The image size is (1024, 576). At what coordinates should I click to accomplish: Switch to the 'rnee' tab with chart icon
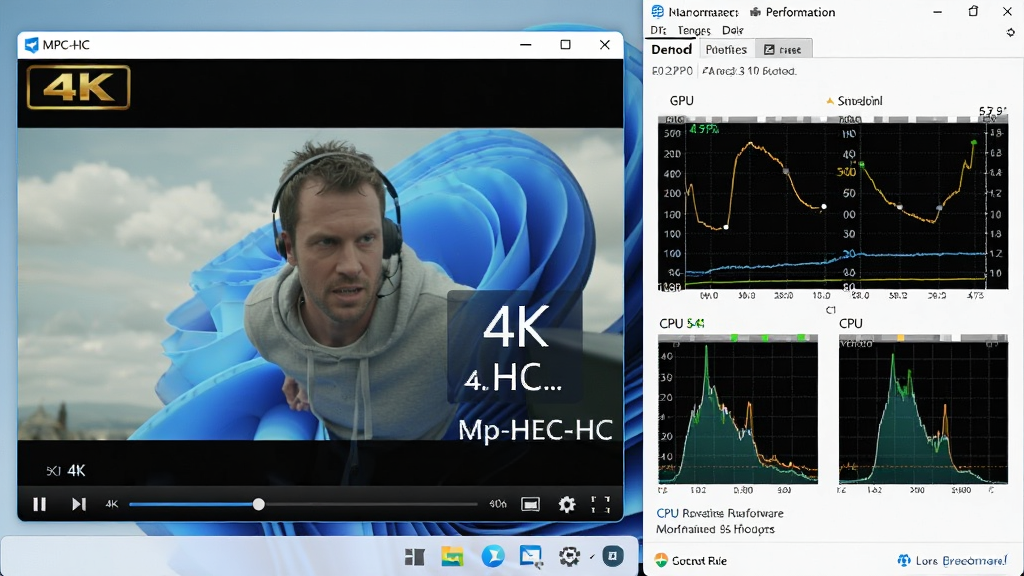coord(783,50)
